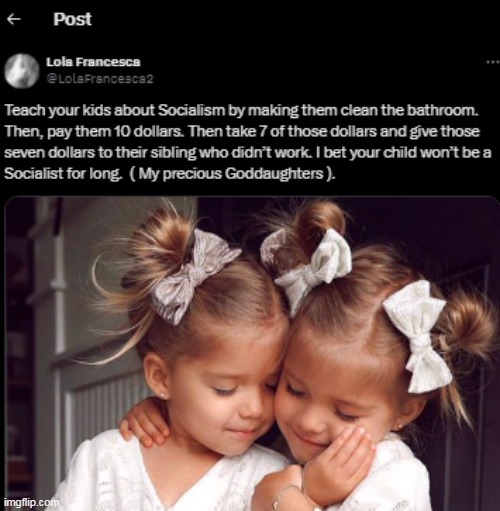
Task: Click 'My precious Goddaughters' in the post
Action: 231,174
